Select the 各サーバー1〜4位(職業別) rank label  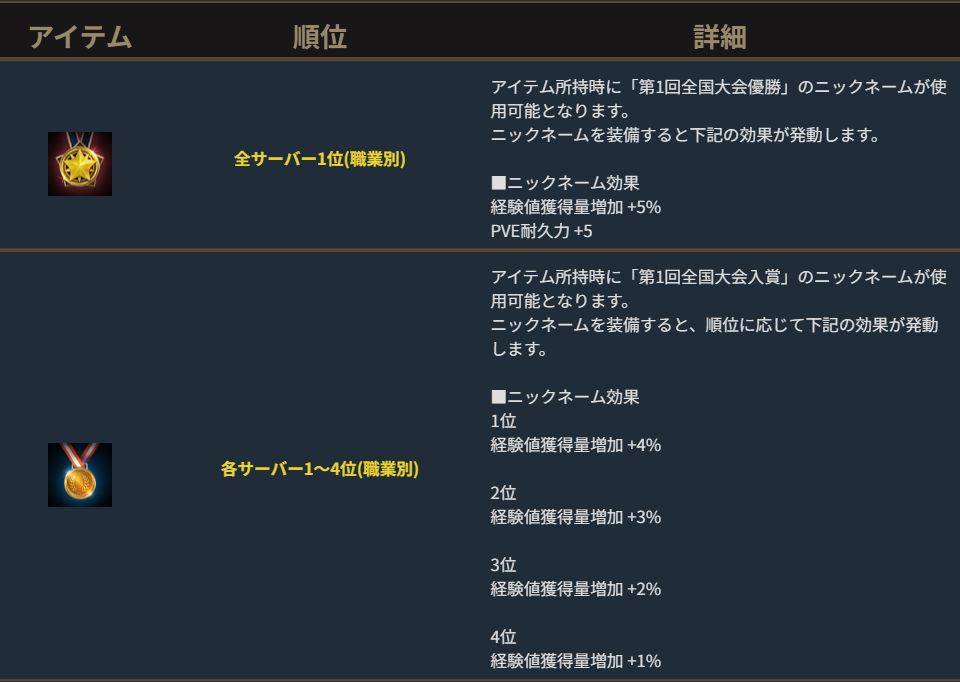(320, 469)
